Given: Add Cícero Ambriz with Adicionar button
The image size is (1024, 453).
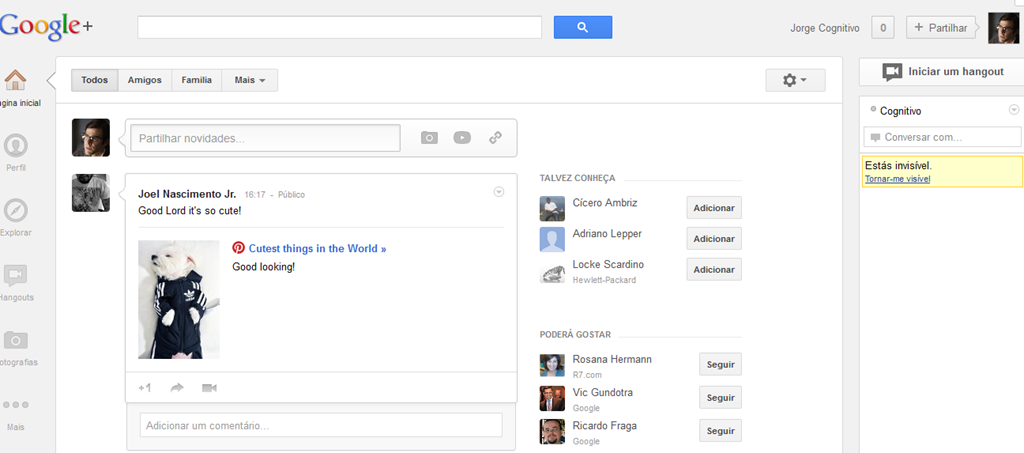Looking at the screenshot, I should [714, 208].
